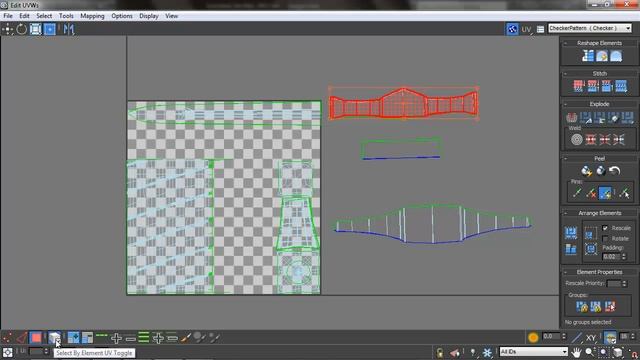Click the last blue Stitch icon
This screenshot has width=640, height=360.
(x=621, y=86)
